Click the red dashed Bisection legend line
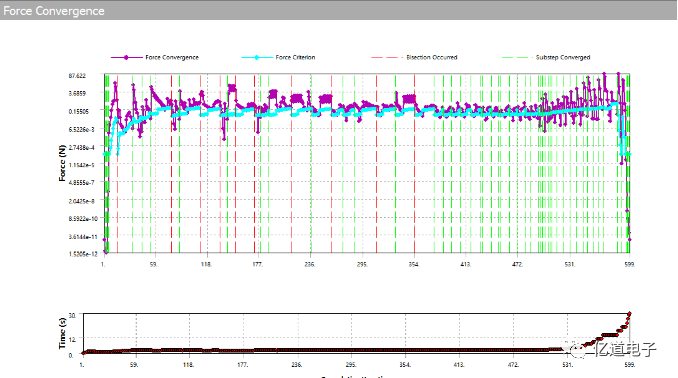 pos(386,58)
